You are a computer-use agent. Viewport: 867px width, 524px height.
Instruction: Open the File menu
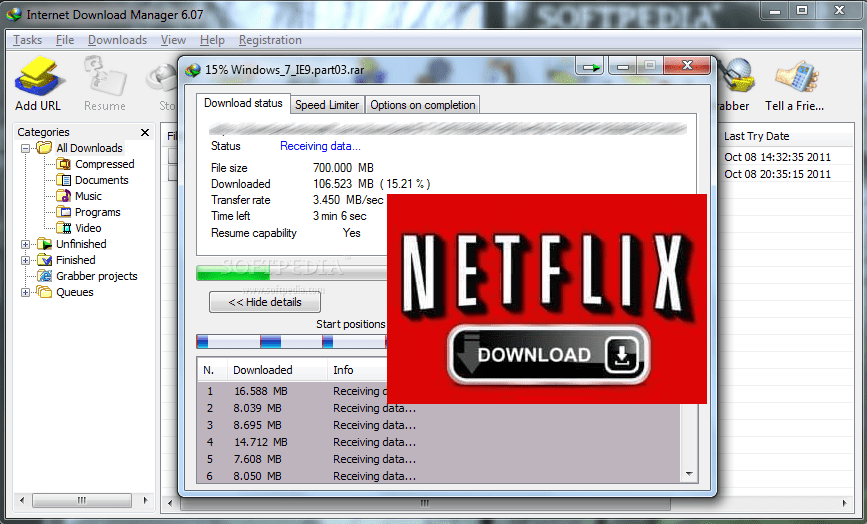point(65,40)
